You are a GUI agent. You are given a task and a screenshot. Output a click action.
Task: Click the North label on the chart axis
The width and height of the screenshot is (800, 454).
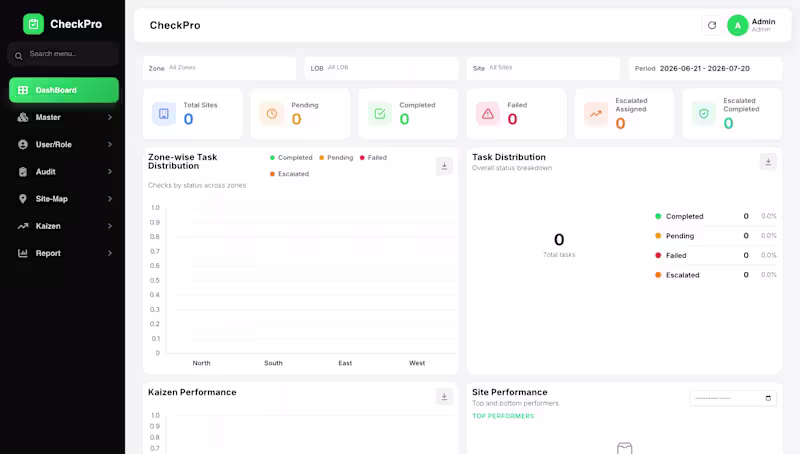[202, 363]
